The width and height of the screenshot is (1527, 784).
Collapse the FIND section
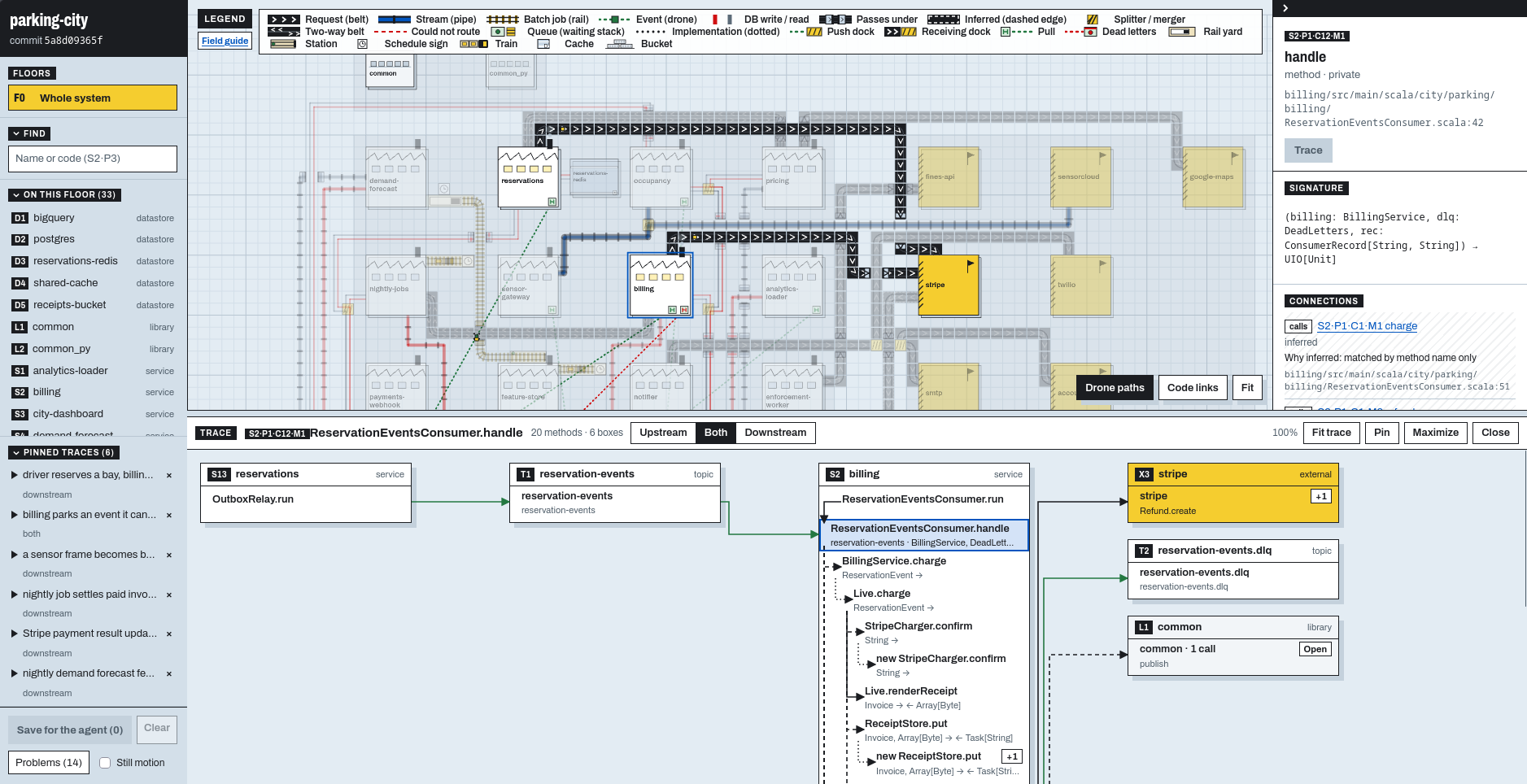(29, 133)
